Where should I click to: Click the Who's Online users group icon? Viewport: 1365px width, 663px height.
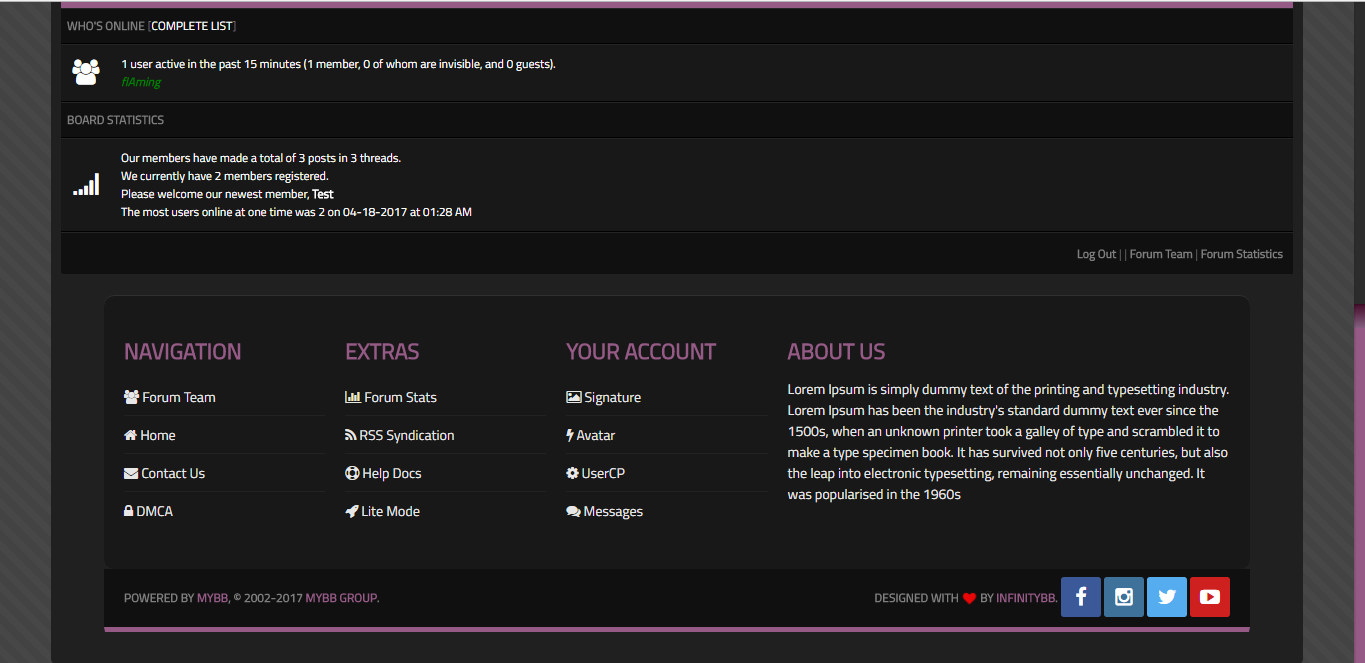pos(86,72)
